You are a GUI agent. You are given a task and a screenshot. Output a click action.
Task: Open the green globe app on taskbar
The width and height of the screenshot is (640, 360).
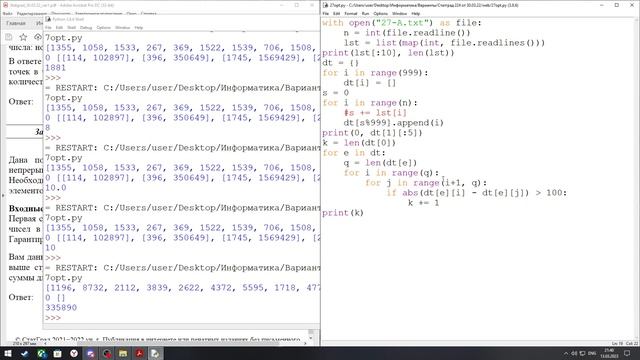click(x=41, y=353)
